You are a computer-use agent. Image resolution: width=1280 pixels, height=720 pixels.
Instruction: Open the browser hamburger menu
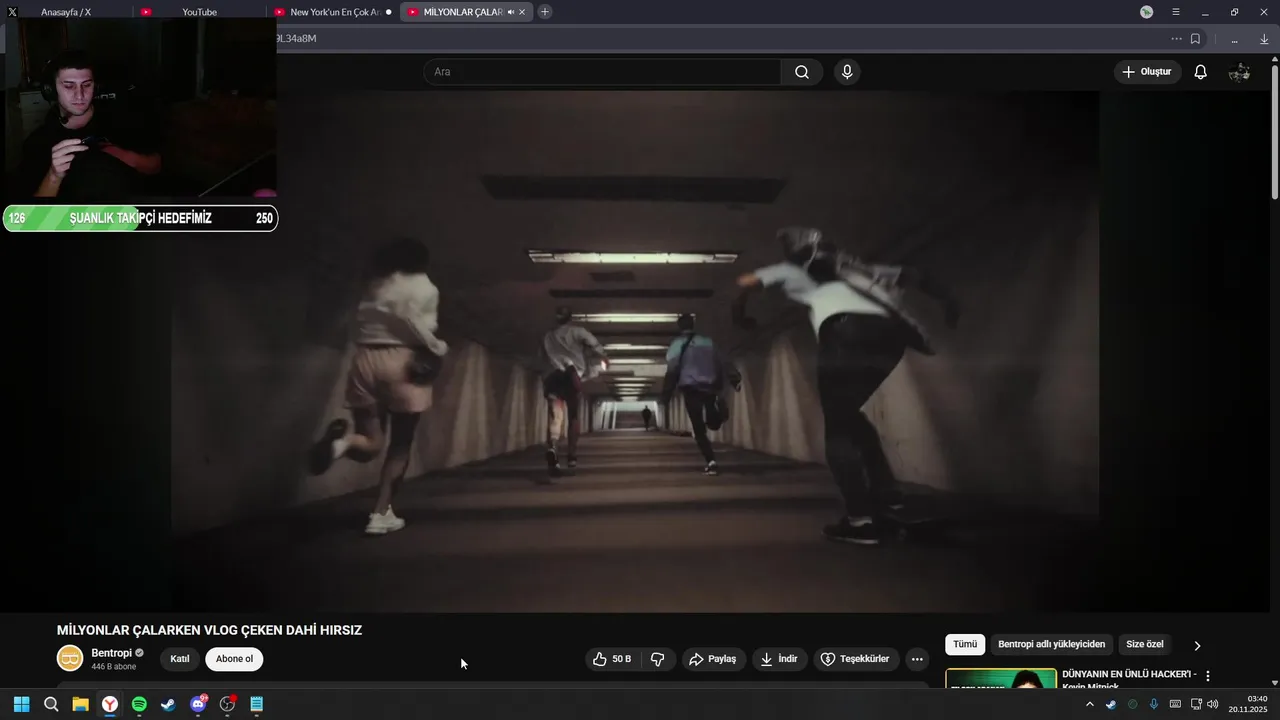click(x=1176, y=12)
